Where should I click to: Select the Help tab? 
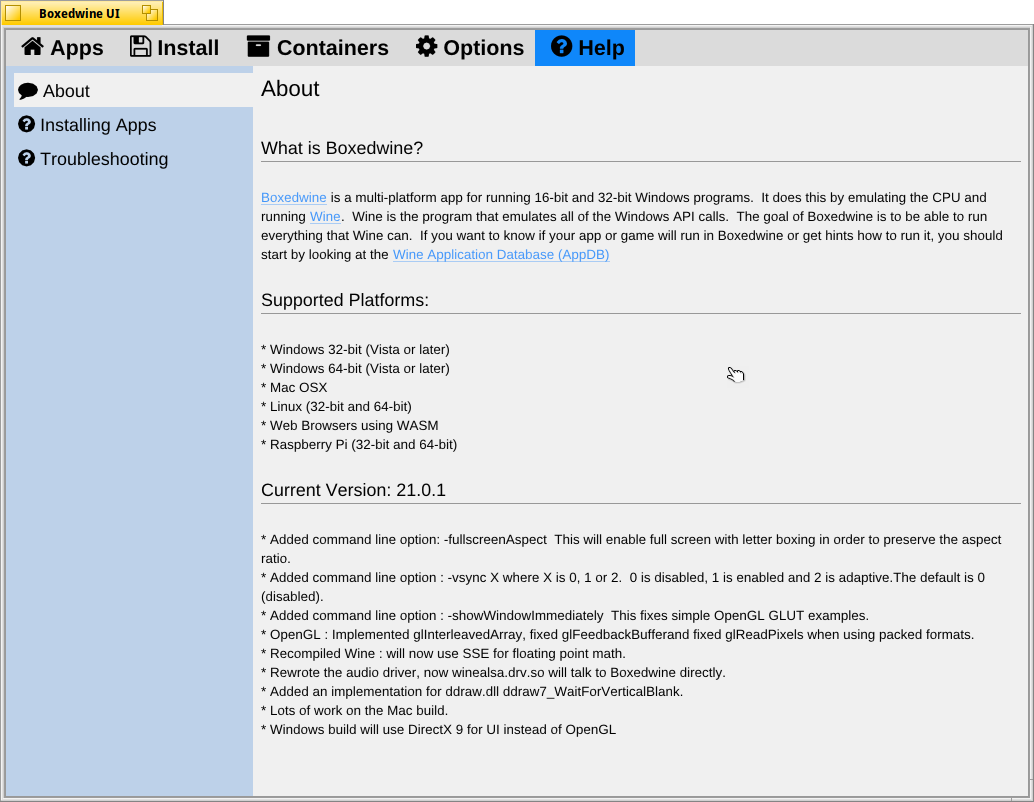tap(585, 47)
